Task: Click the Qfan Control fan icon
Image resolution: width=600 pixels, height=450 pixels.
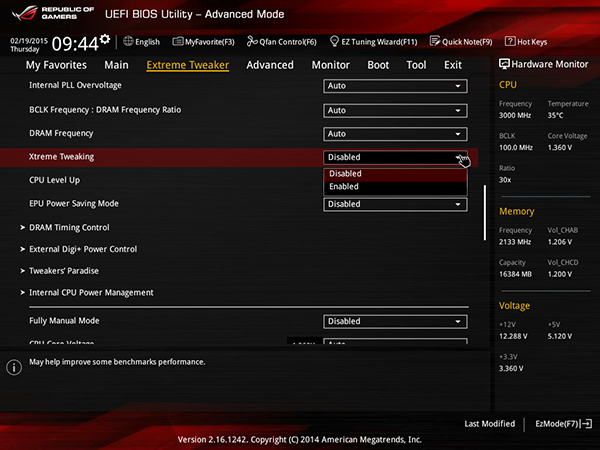Action: point(252,41)
